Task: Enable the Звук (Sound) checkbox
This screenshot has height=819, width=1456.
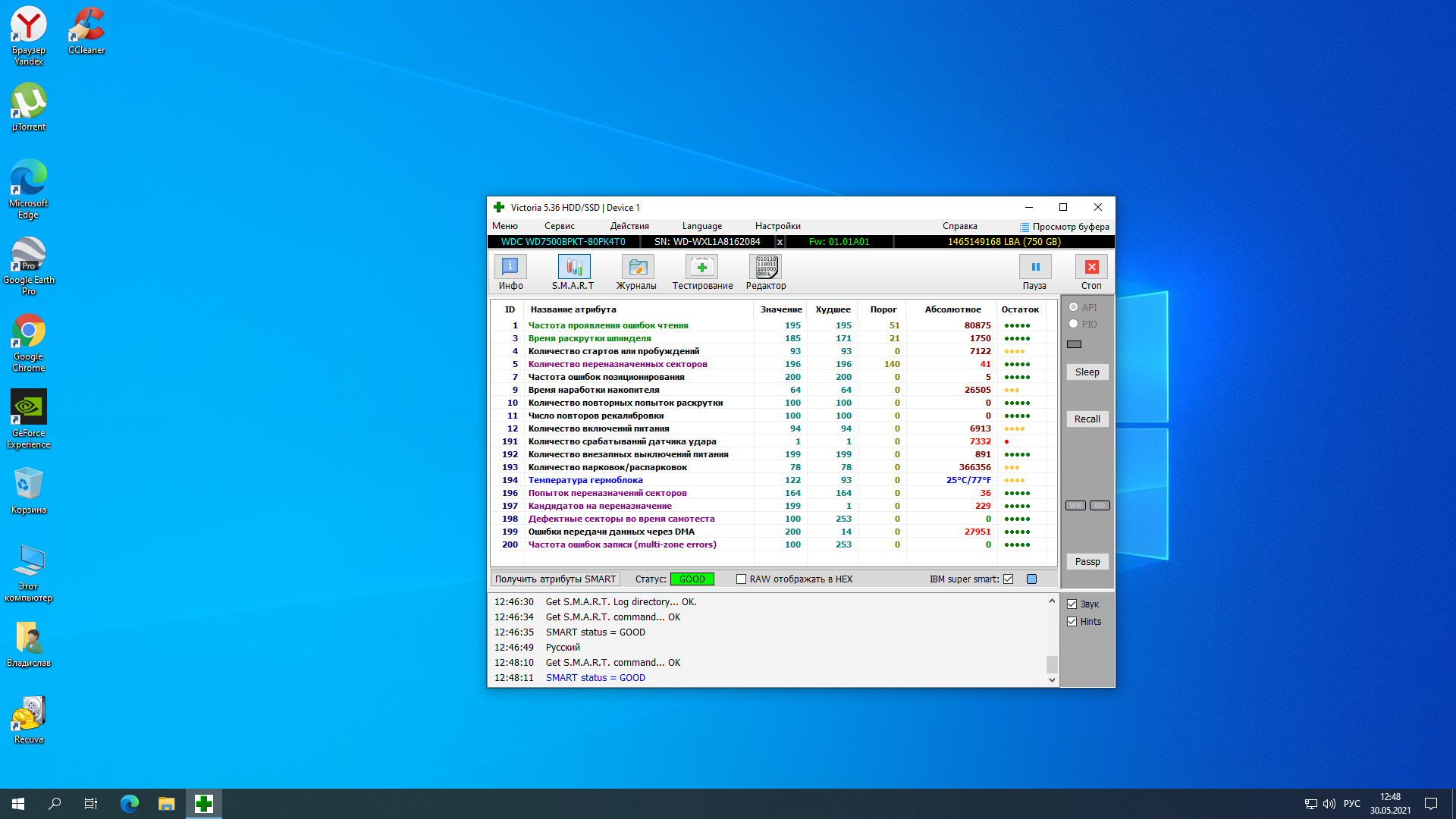Action: (x=1072, y=604)
